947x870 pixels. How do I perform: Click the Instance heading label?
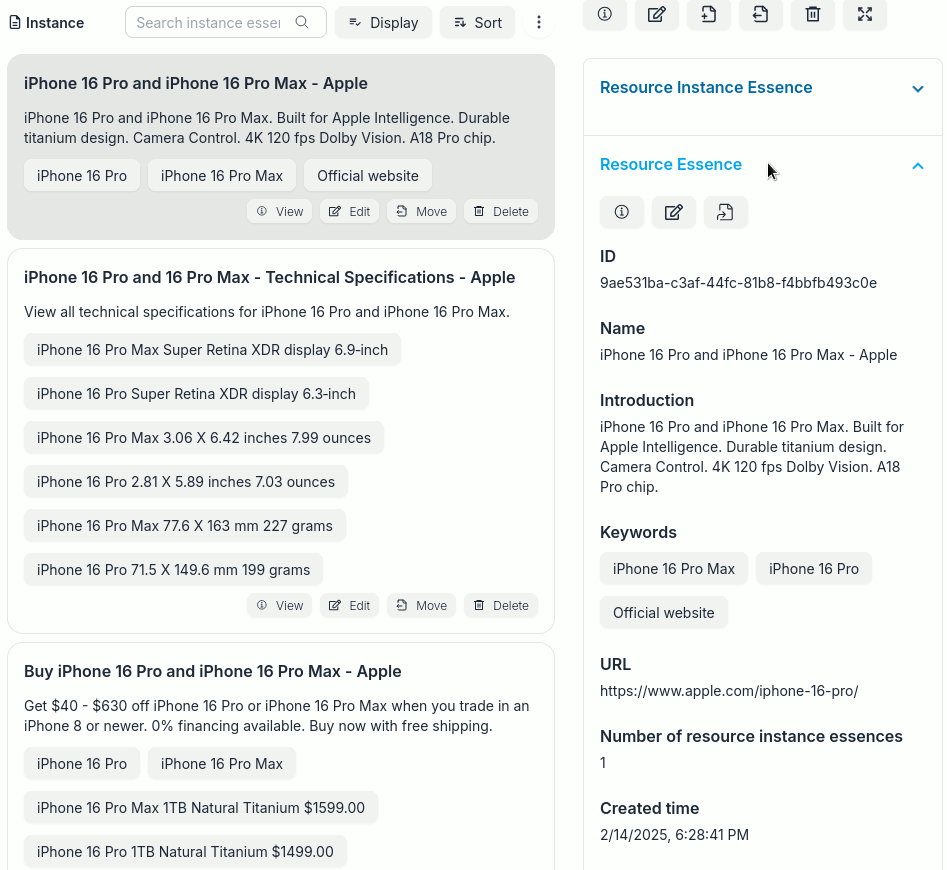click(x=55, y=23)
